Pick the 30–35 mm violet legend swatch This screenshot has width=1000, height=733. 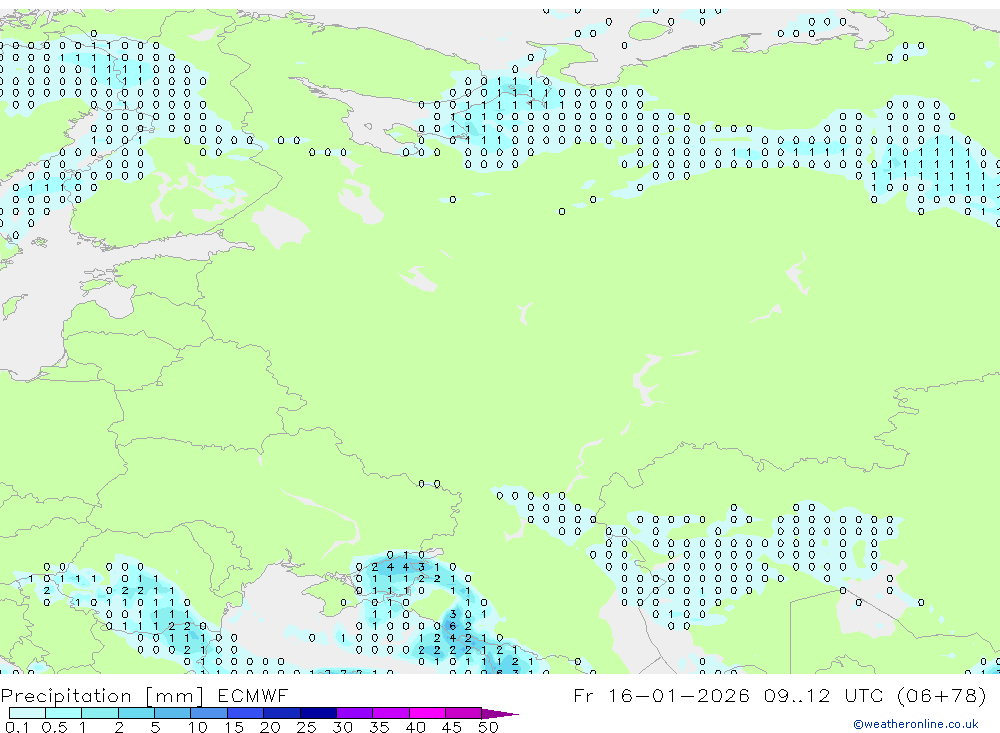[354, 713]
